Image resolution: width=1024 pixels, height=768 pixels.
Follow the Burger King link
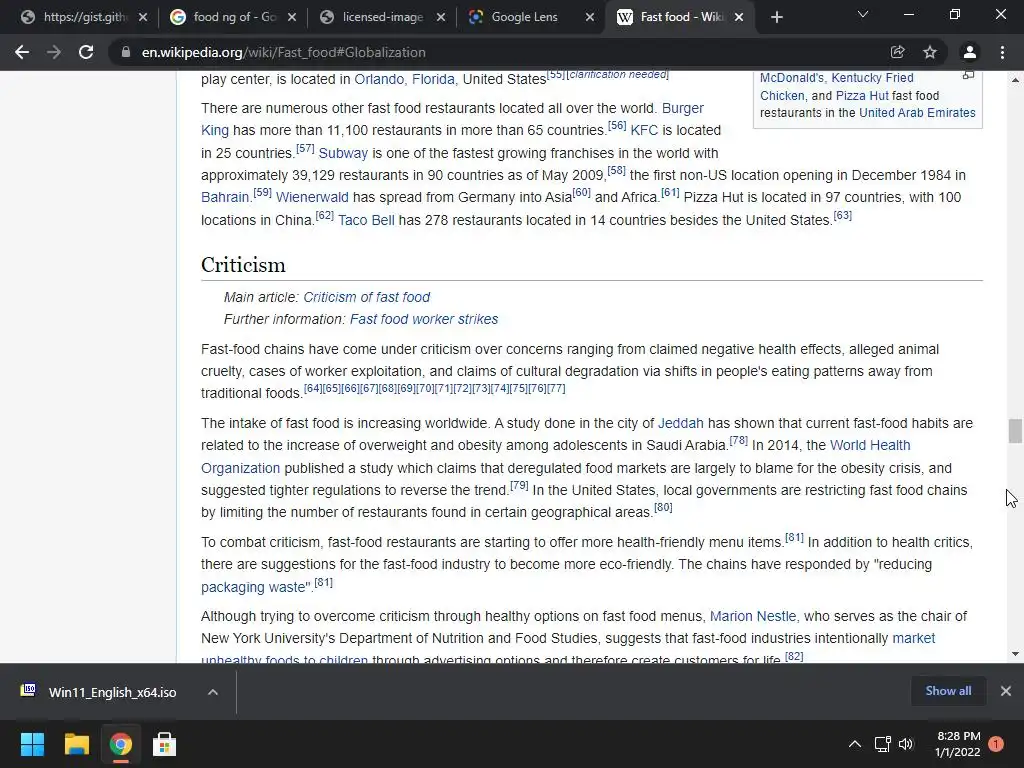(682, 108)
